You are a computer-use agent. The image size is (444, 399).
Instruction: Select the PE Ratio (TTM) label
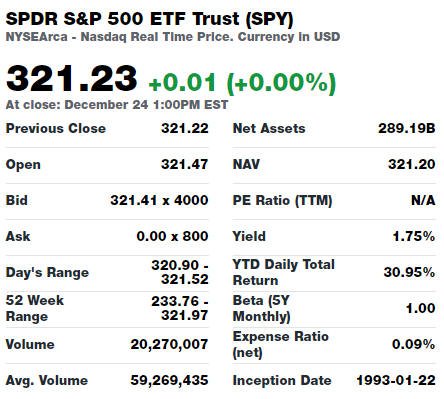click(282, 200)
